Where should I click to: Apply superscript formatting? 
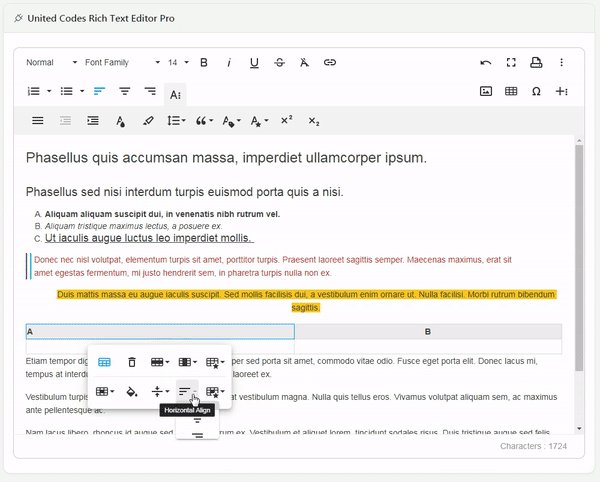[x=287, y=120]
